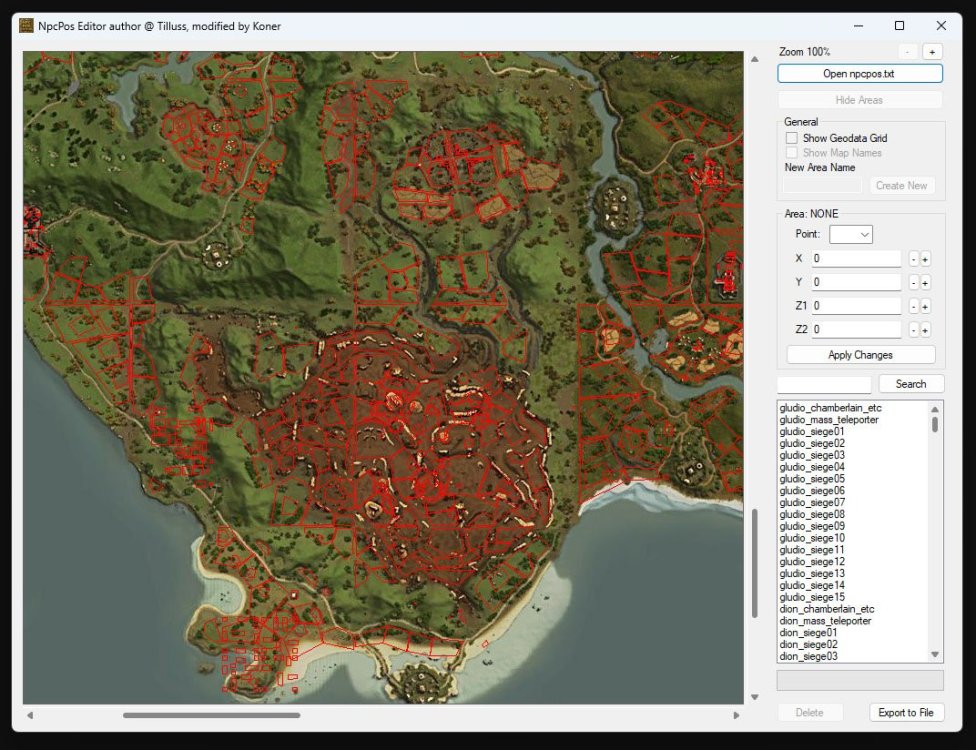Click the Hide Areas button

pos(859,100)
